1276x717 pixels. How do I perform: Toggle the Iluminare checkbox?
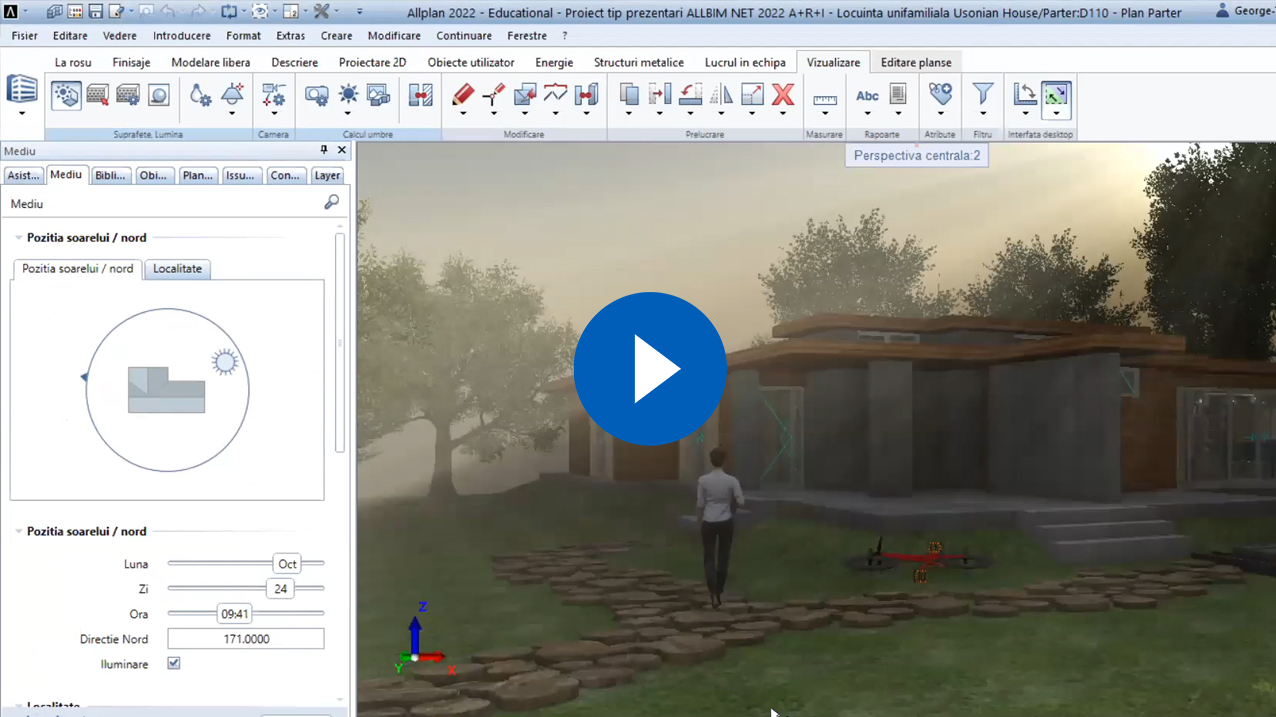tap(174, 663)
